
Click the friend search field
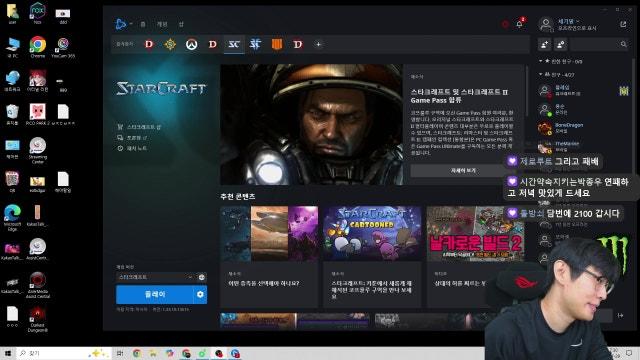click(x=599, y=44)
